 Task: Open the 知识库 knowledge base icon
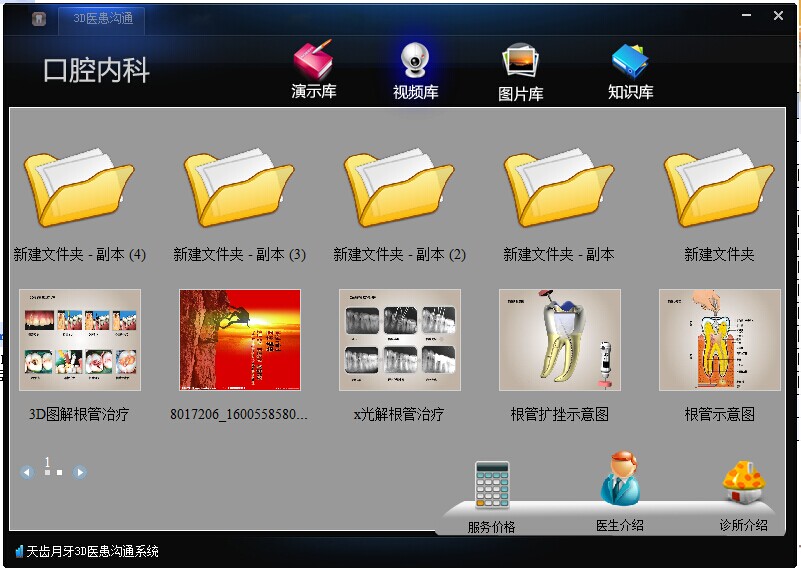click(630, 62)
